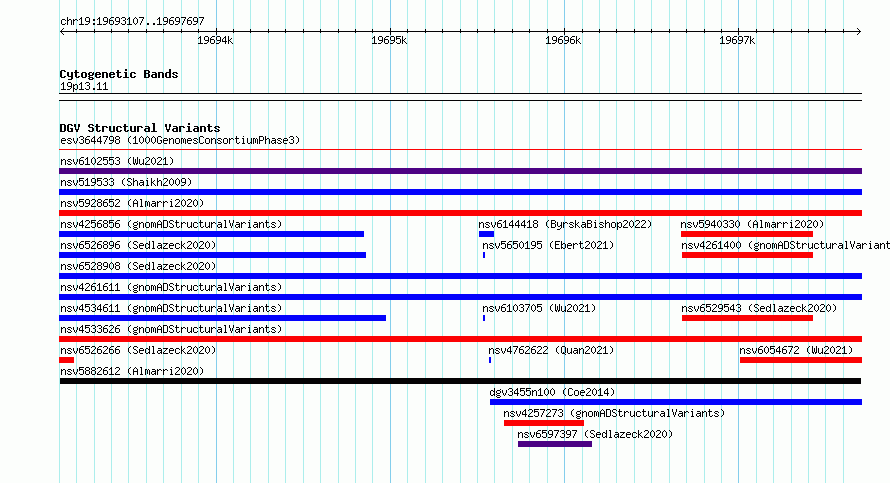Select nsv4257273 (gnomADStructuralVariants) label
The height and width of the screenshot is (483, 890).
614,413
